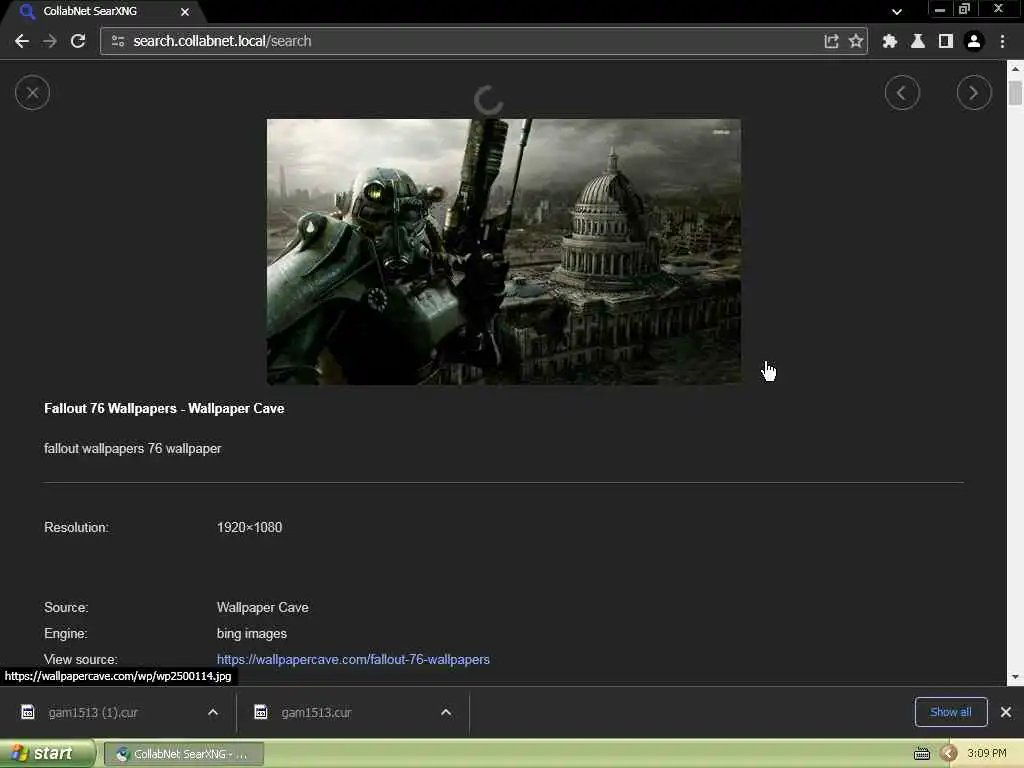Open the Chrome Labs flask icon

coord(918,41)
